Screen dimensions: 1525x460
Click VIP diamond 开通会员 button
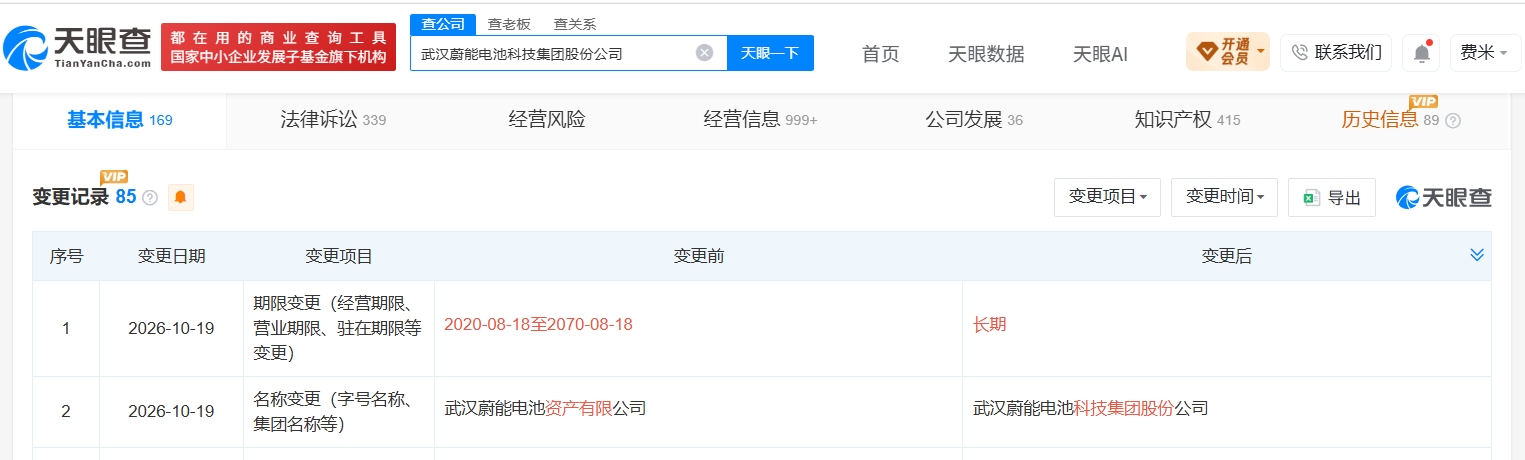coord(1227,52)
